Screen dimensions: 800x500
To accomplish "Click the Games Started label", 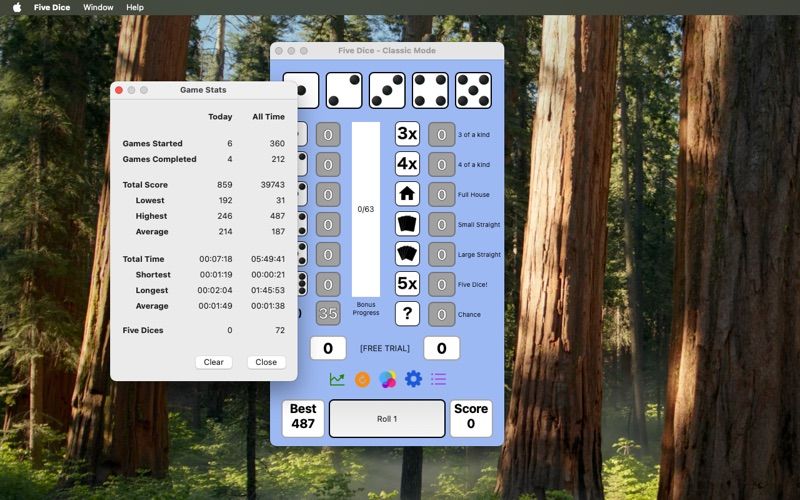I will [x=153, y=144].
